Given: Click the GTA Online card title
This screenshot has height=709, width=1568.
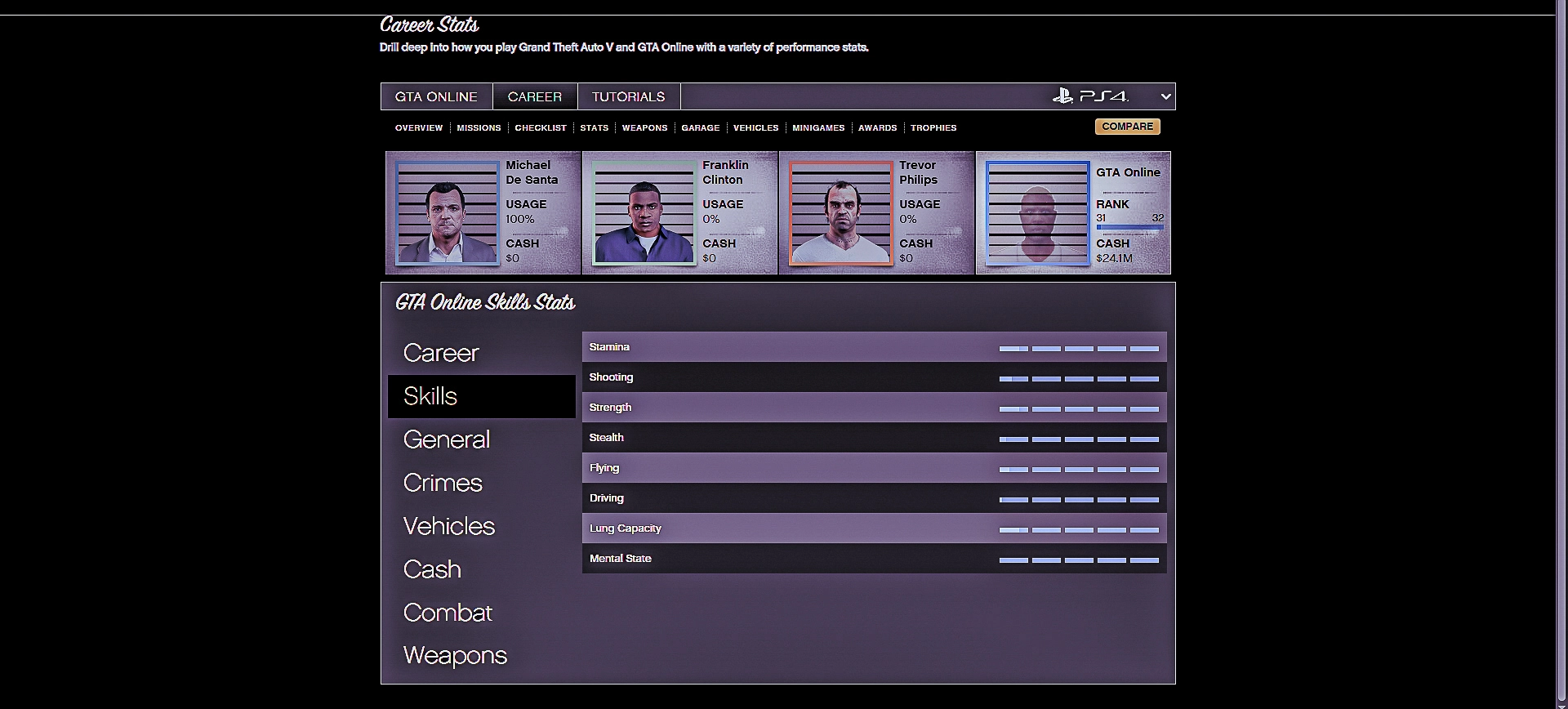Looking at the screenshot, I should 1128,172.
